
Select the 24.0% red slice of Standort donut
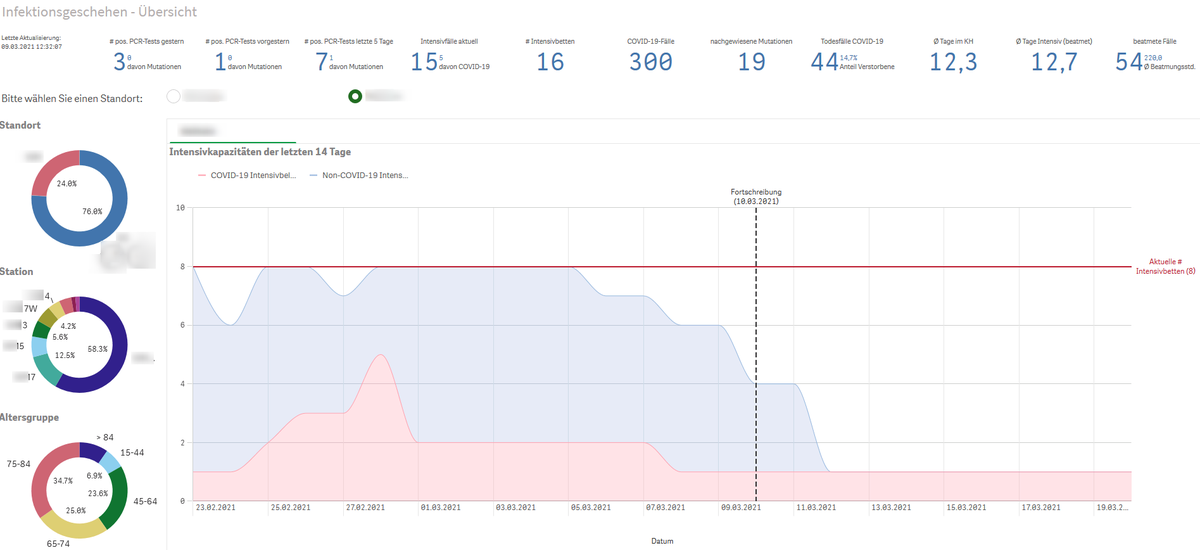pyautogui.click(x=52, y=172)
